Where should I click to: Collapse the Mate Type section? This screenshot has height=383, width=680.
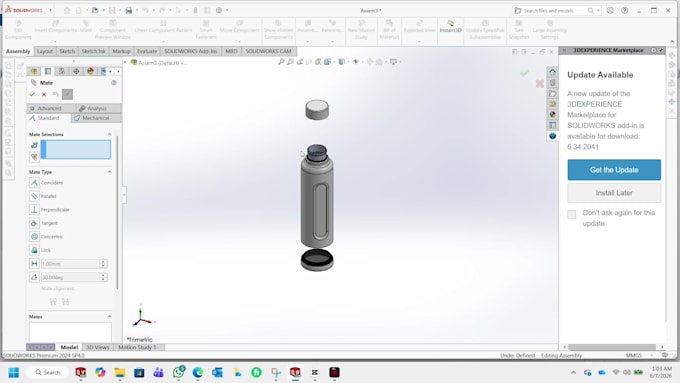(x=109, y=172)
